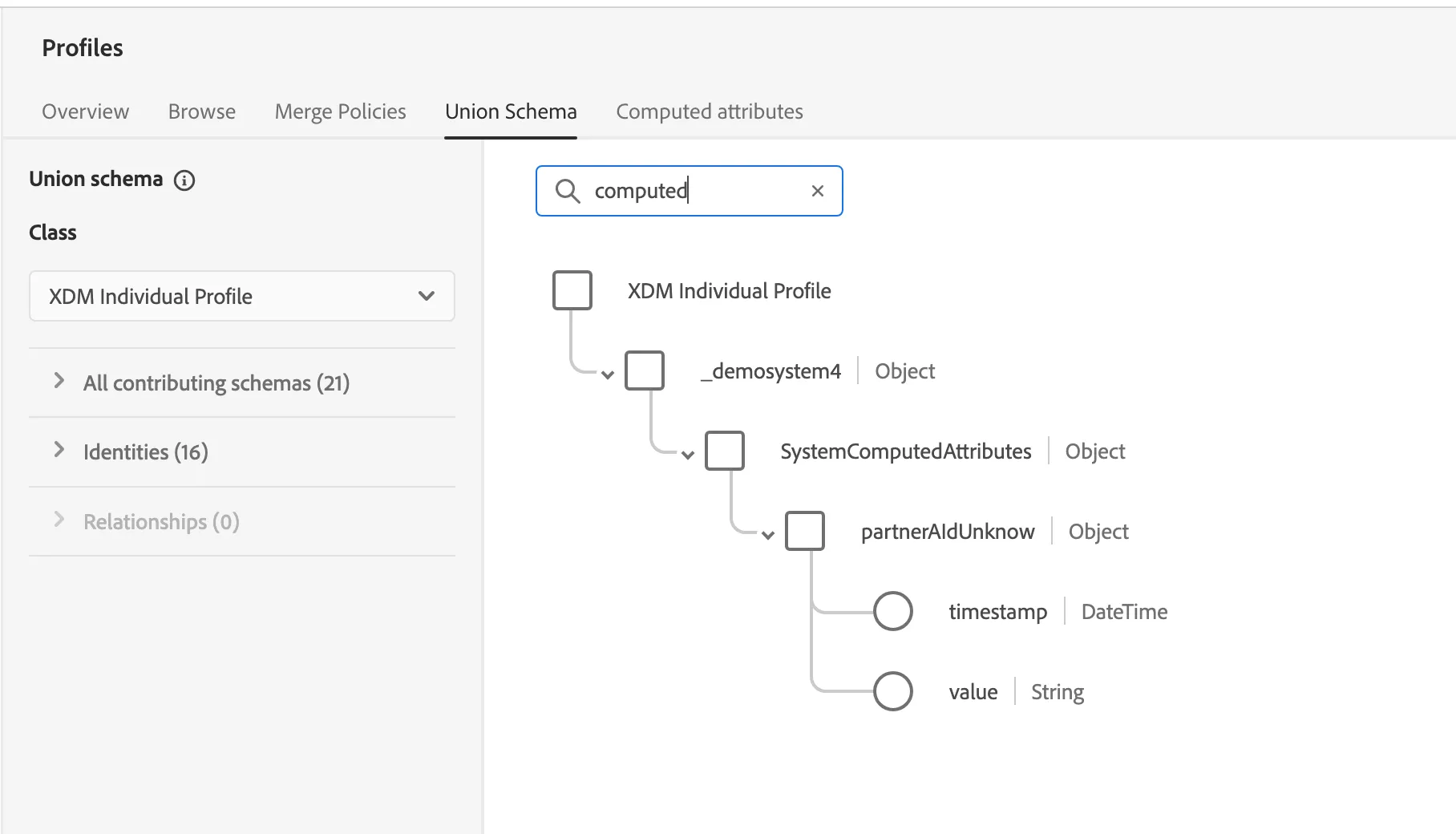The width and height of the screenshot is (1456, 834).
Task: Select the value field circle
Action: coord(893,691)
